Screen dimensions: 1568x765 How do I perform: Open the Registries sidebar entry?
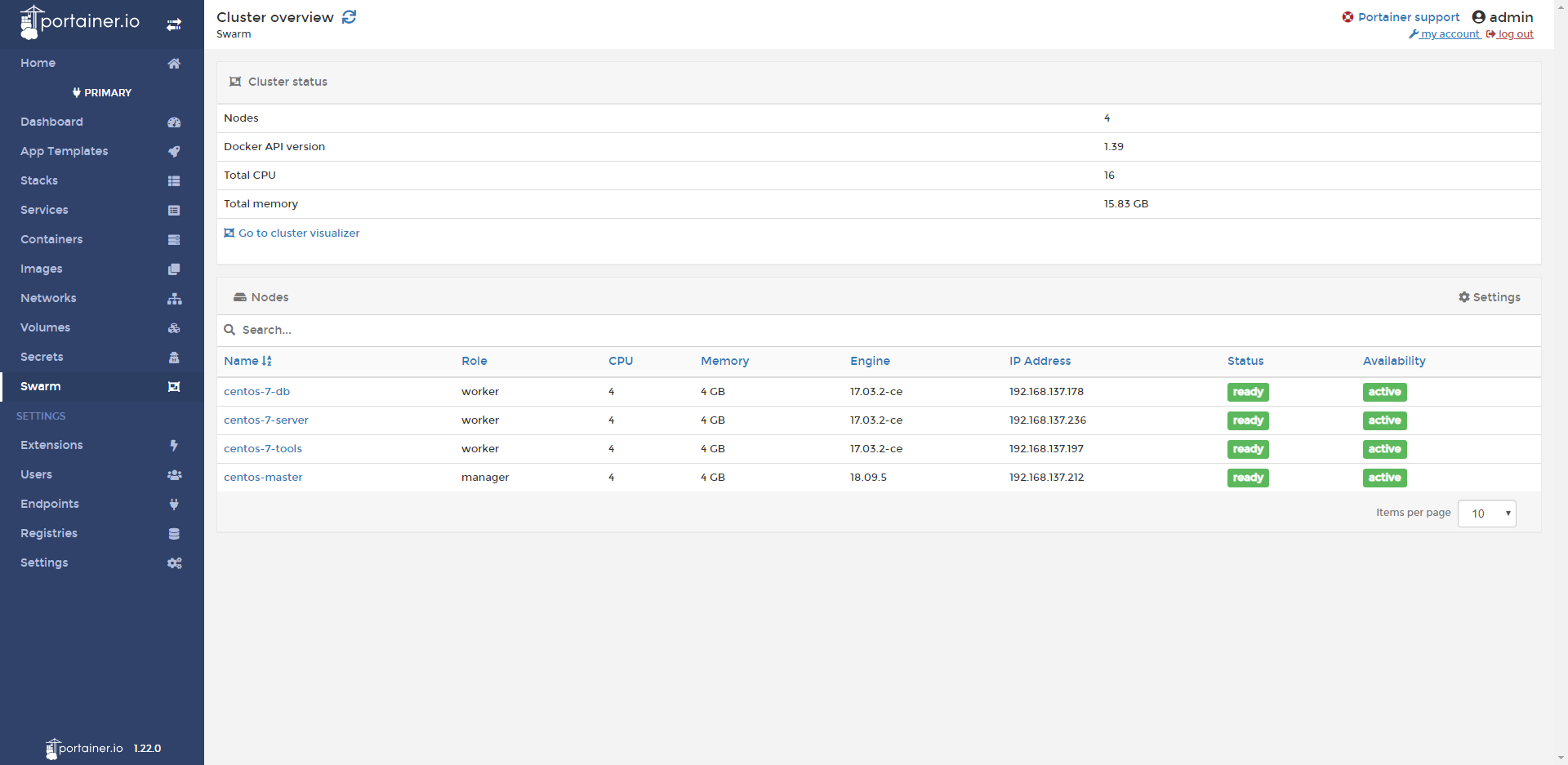(x=49, y=533)
